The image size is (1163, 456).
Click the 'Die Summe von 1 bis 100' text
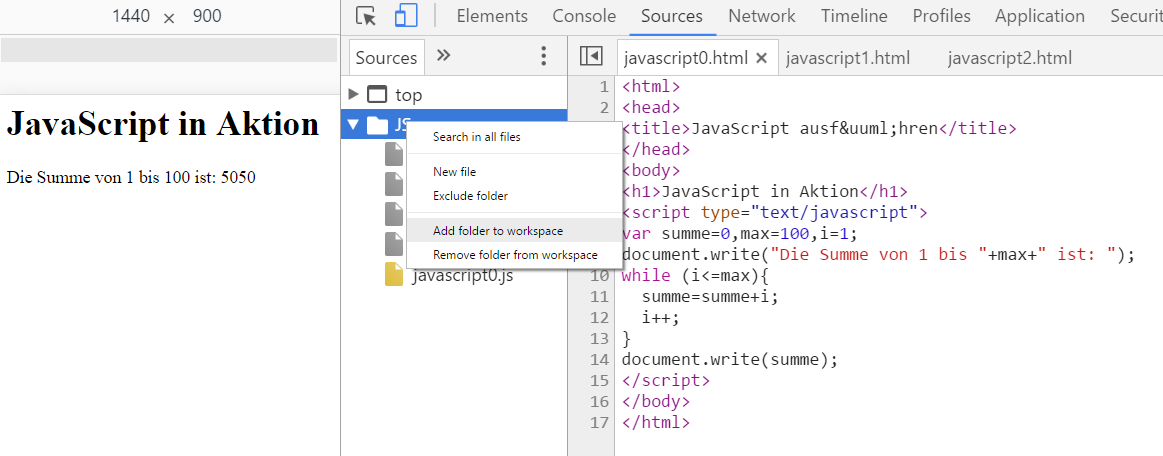click(131, 177)
